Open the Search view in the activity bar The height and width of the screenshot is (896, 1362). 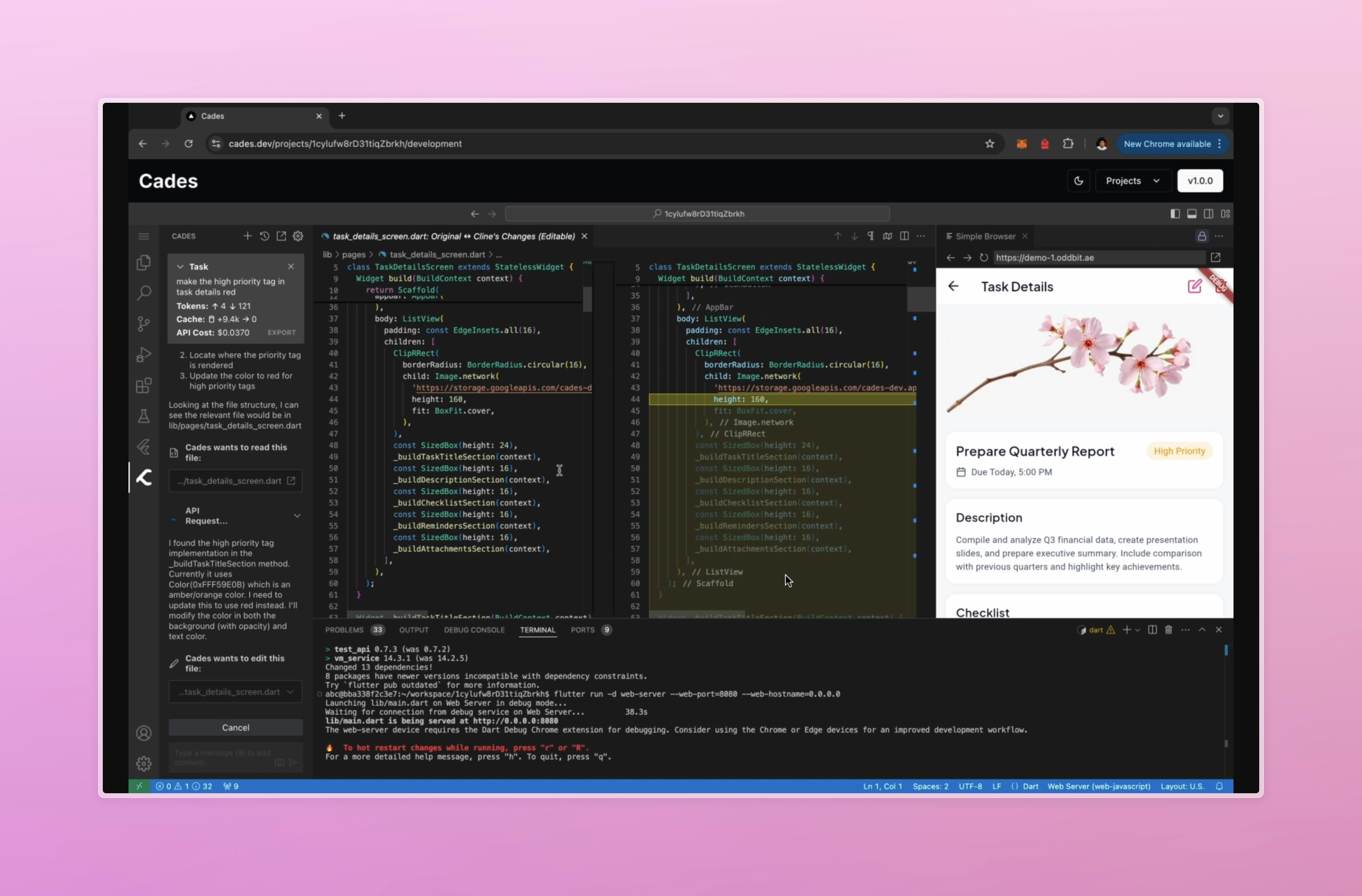tap(144, 293)
